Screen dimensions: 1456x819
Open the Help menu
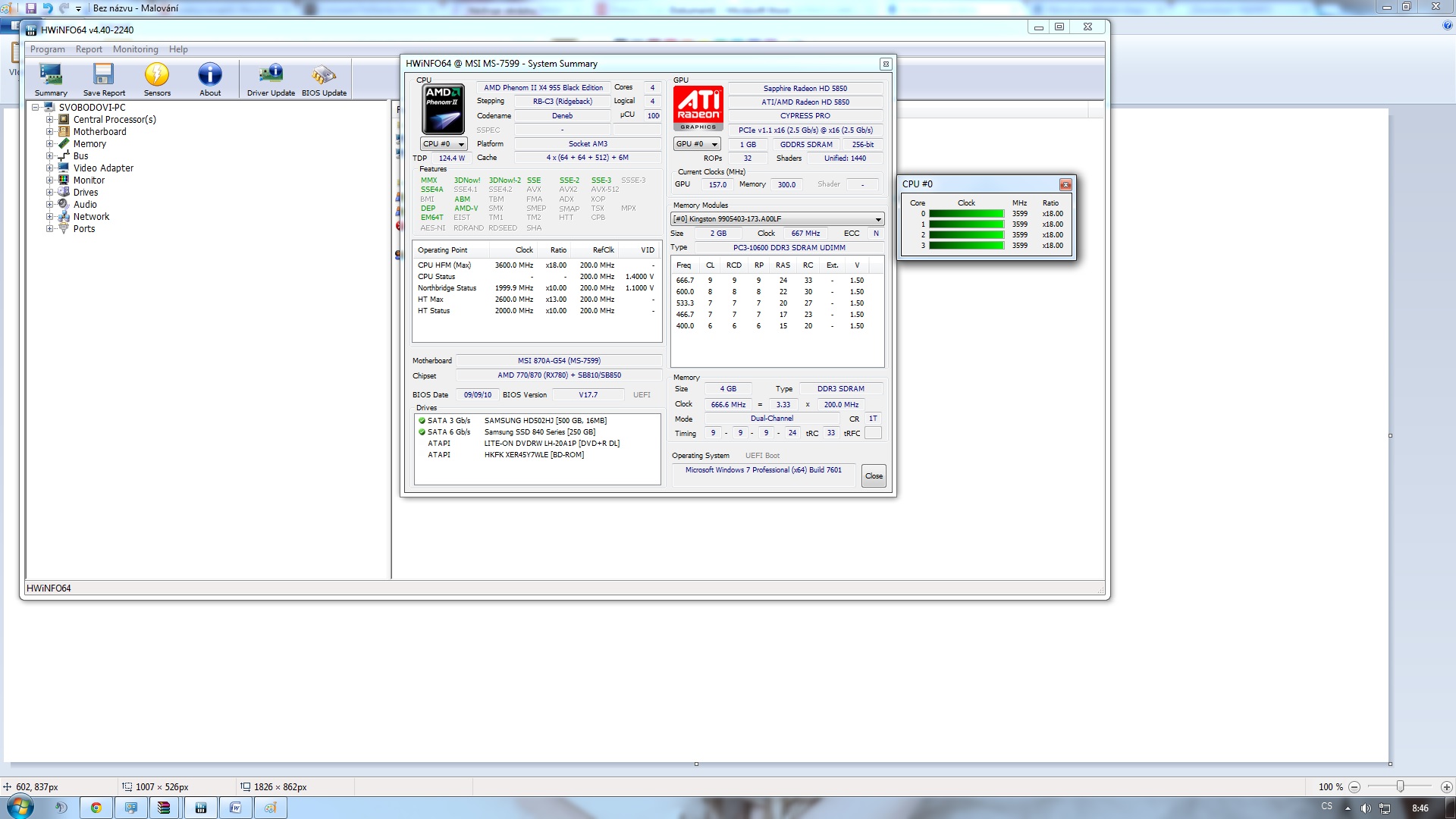pos(178,49)
